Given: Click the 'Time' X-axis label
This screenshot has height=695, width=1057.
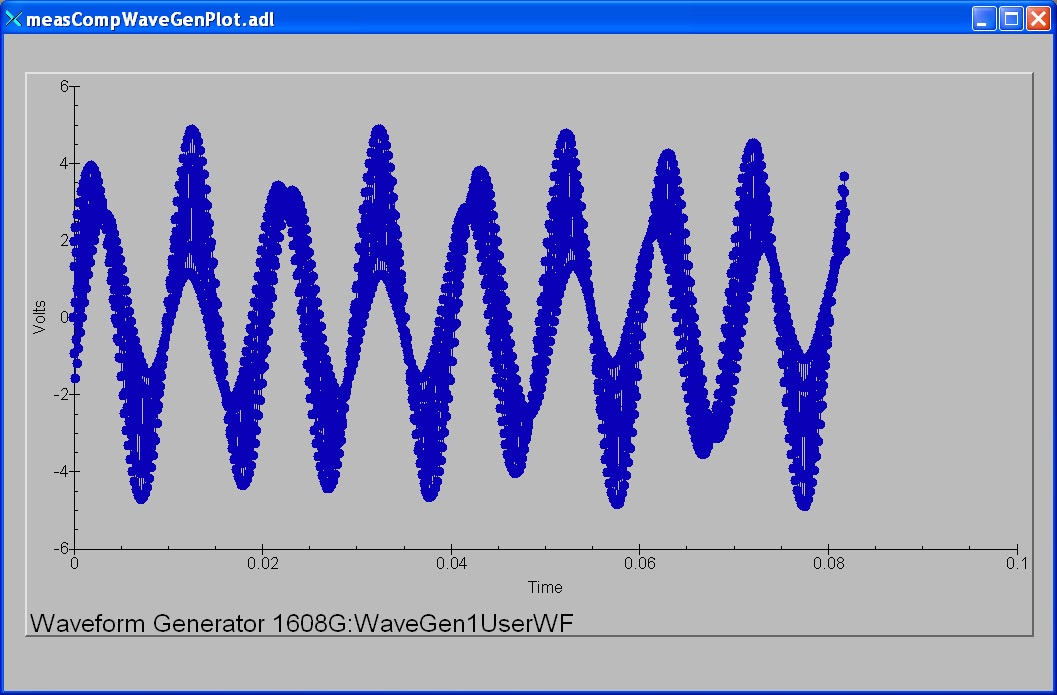Looking at the screenshot, I should coord(545,587).
